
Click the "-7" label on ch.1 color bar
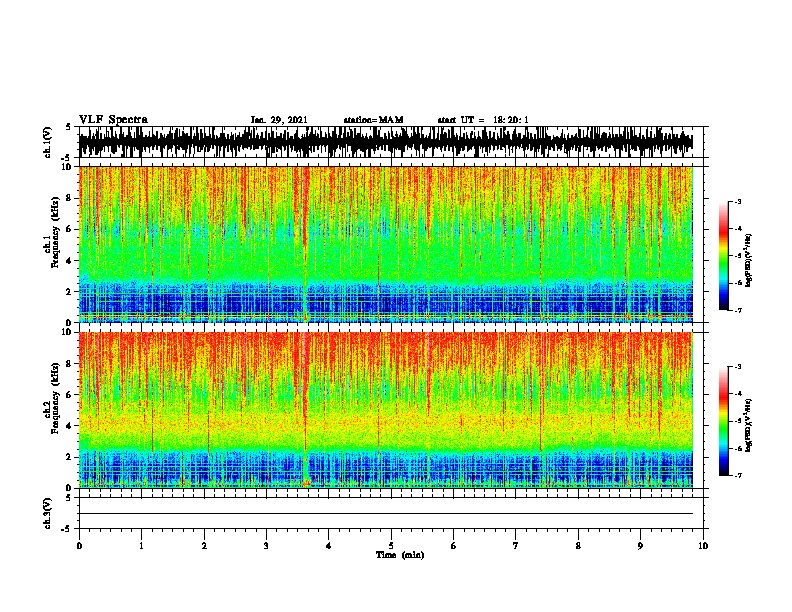738,310
